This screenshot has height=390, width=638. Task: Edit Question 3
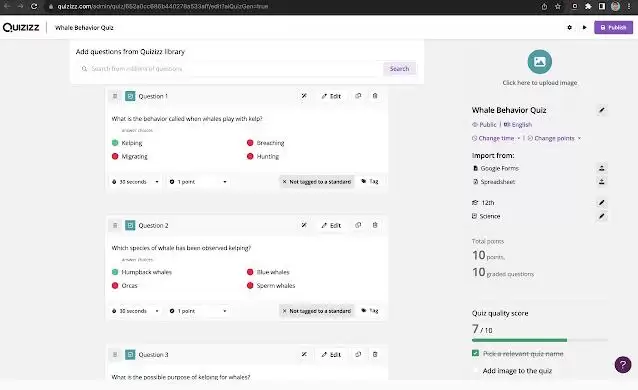click(331, 355)
